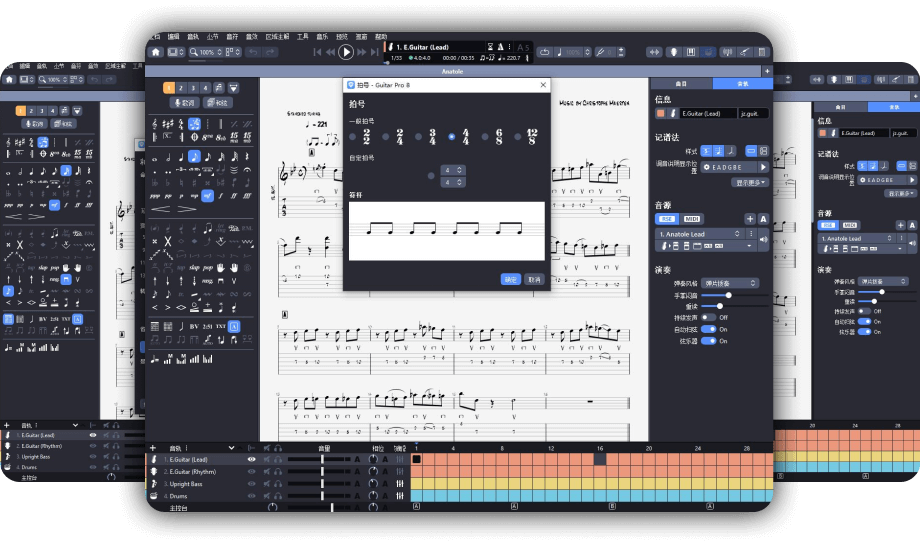Switch to the song tab in the main inspector

click(681, 84)
